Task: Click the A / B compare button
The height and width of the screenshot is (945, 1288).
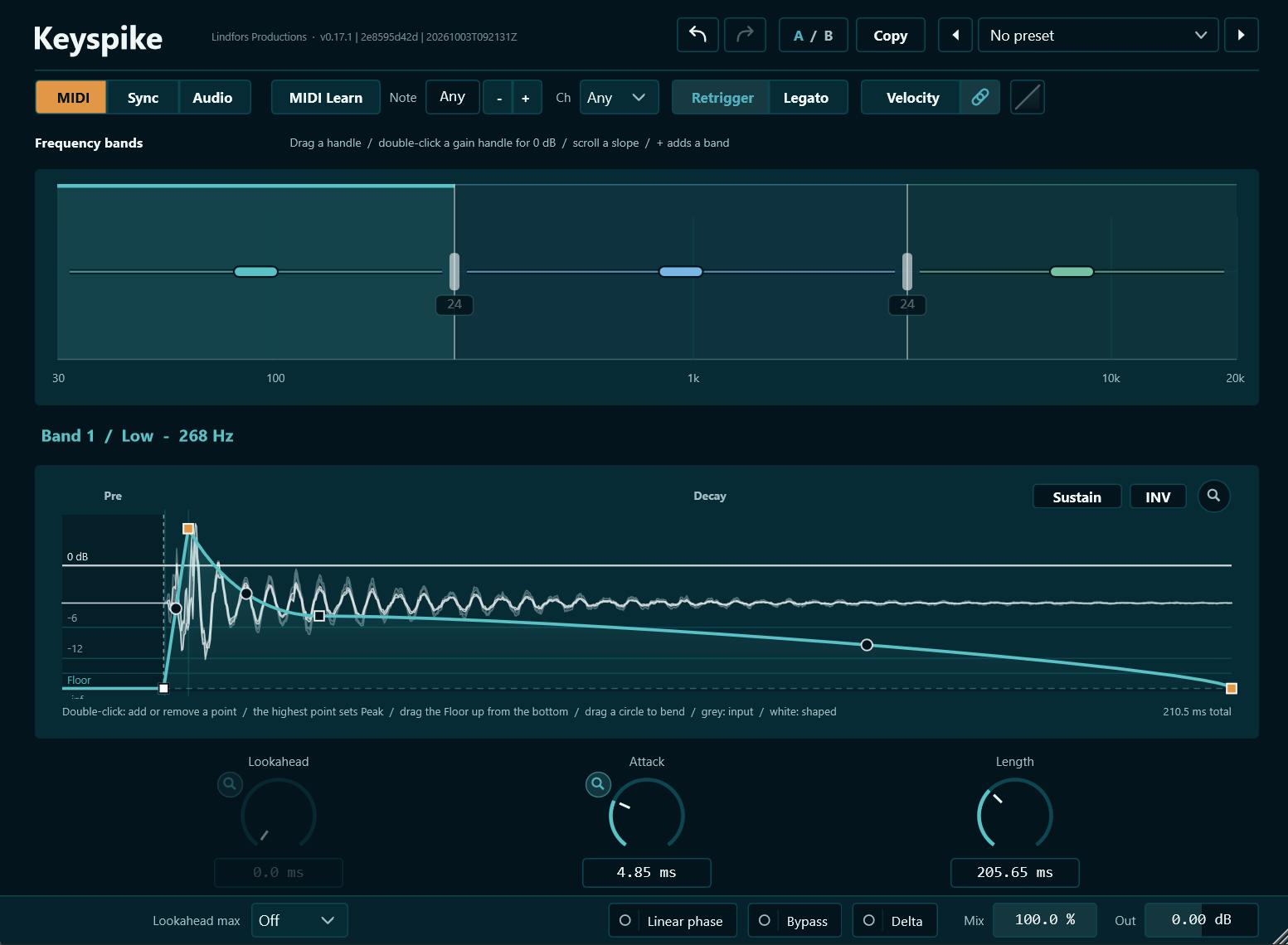Action: (x=813, y=35)
